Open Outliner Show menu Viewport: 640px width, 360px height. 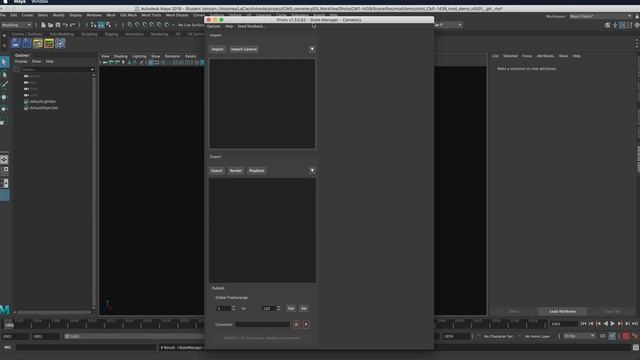pyautogui.click(x=36, y=61)
